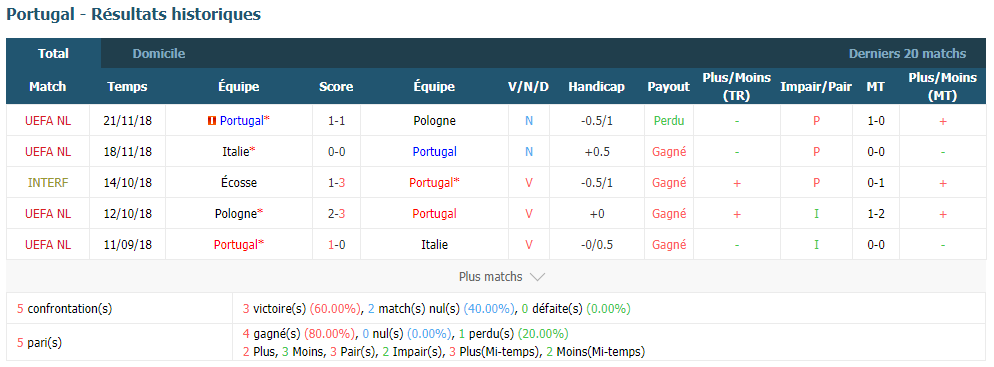Switch to the Domicile tab

coord(158,54)
